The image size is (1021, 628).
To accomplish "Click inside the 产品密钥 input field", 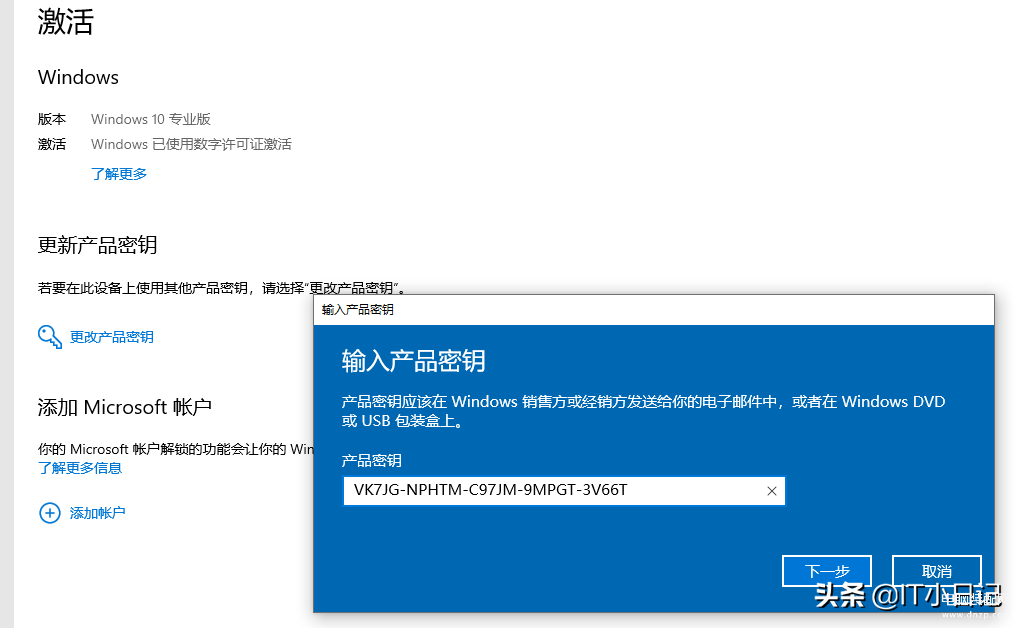I will (564, 491).
